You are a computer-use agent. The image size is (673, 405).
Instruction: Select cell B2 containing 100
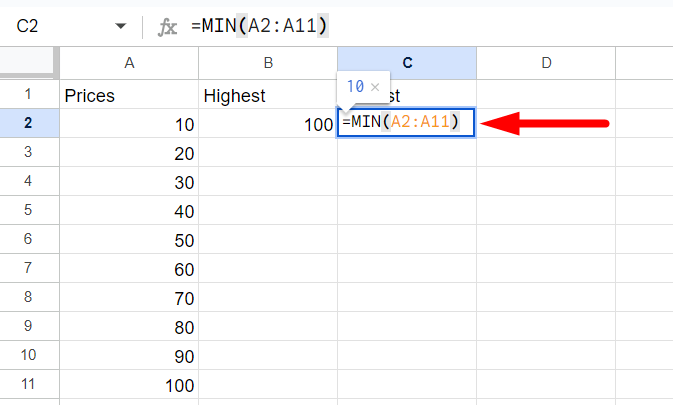point(268,124)
